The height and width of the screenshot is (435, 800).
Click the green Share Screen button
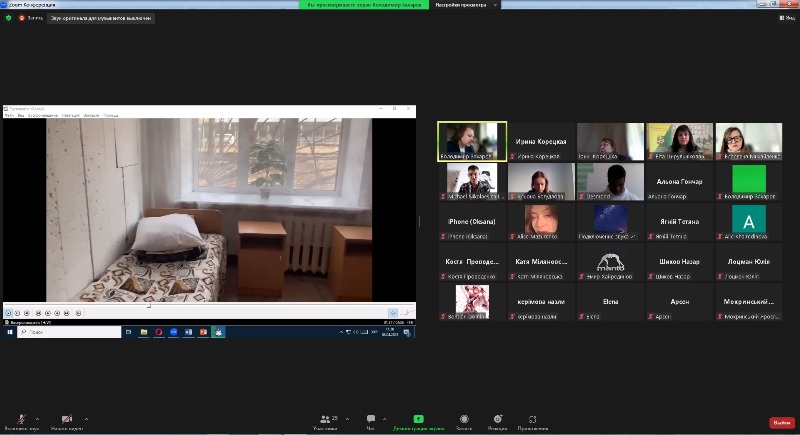pyautogui.click(x=418, y=419)
